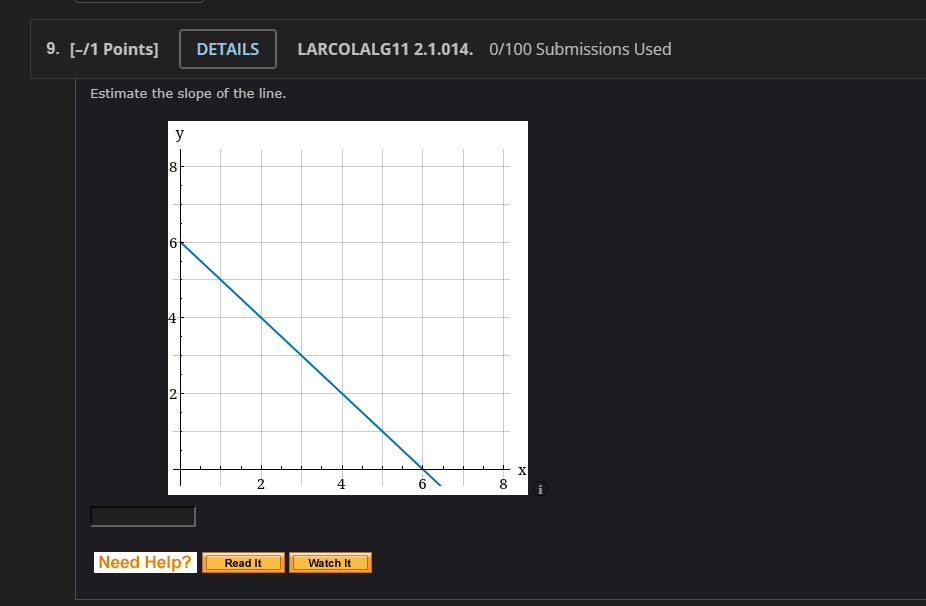926x606 pixels.
Task: Open the DETAILS panel
Action: [x=228, y=48]
